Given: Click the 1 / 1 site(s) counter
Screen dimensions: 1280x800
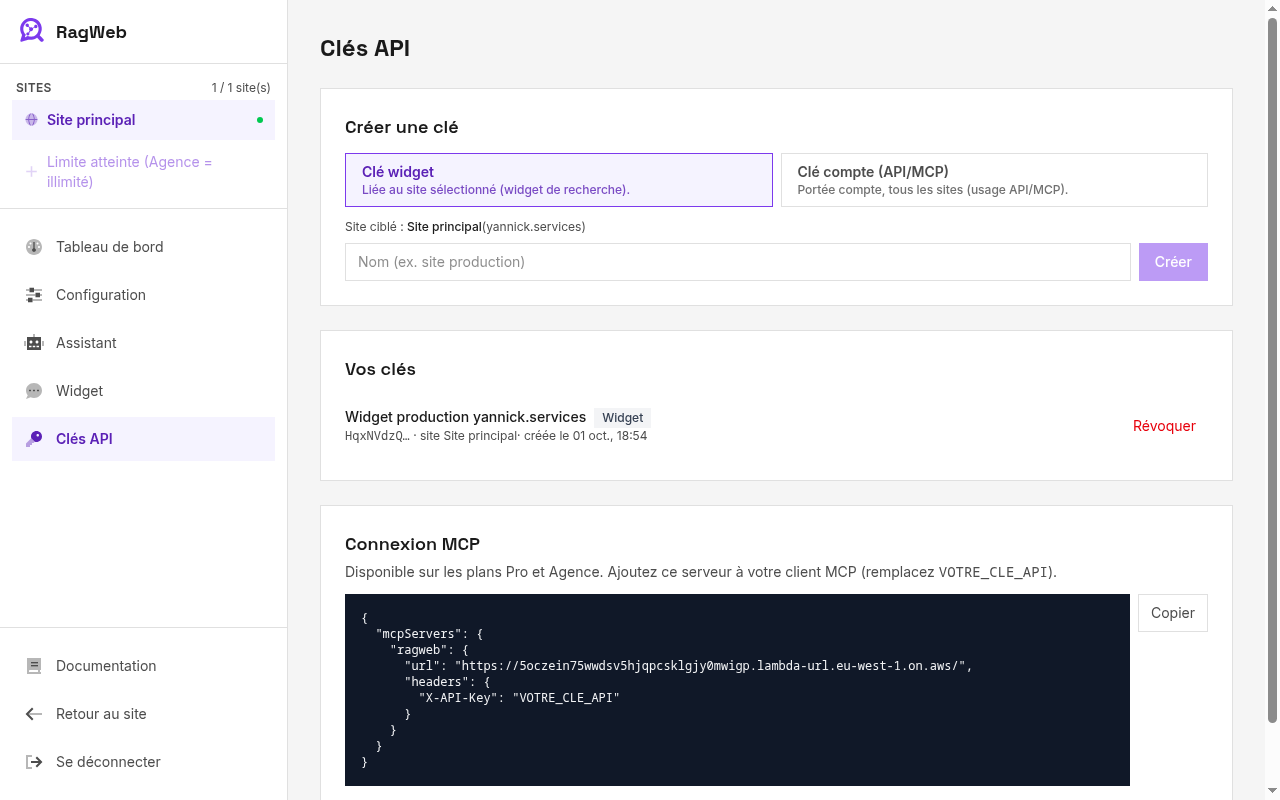Looking at the screenshot, I should click(x=241, y=88).
